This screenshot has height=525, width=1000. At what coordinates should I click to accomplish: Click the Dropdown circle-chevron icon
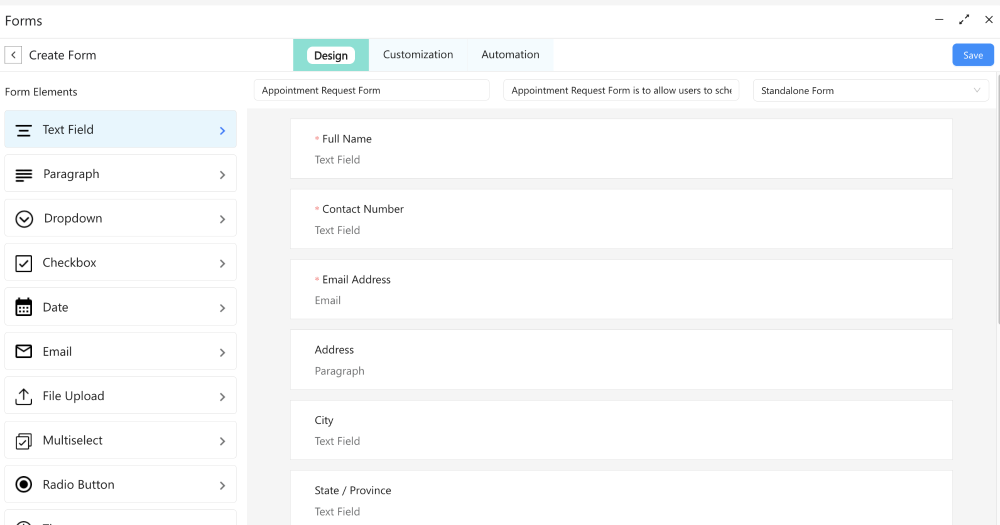(x=24, y=219)
